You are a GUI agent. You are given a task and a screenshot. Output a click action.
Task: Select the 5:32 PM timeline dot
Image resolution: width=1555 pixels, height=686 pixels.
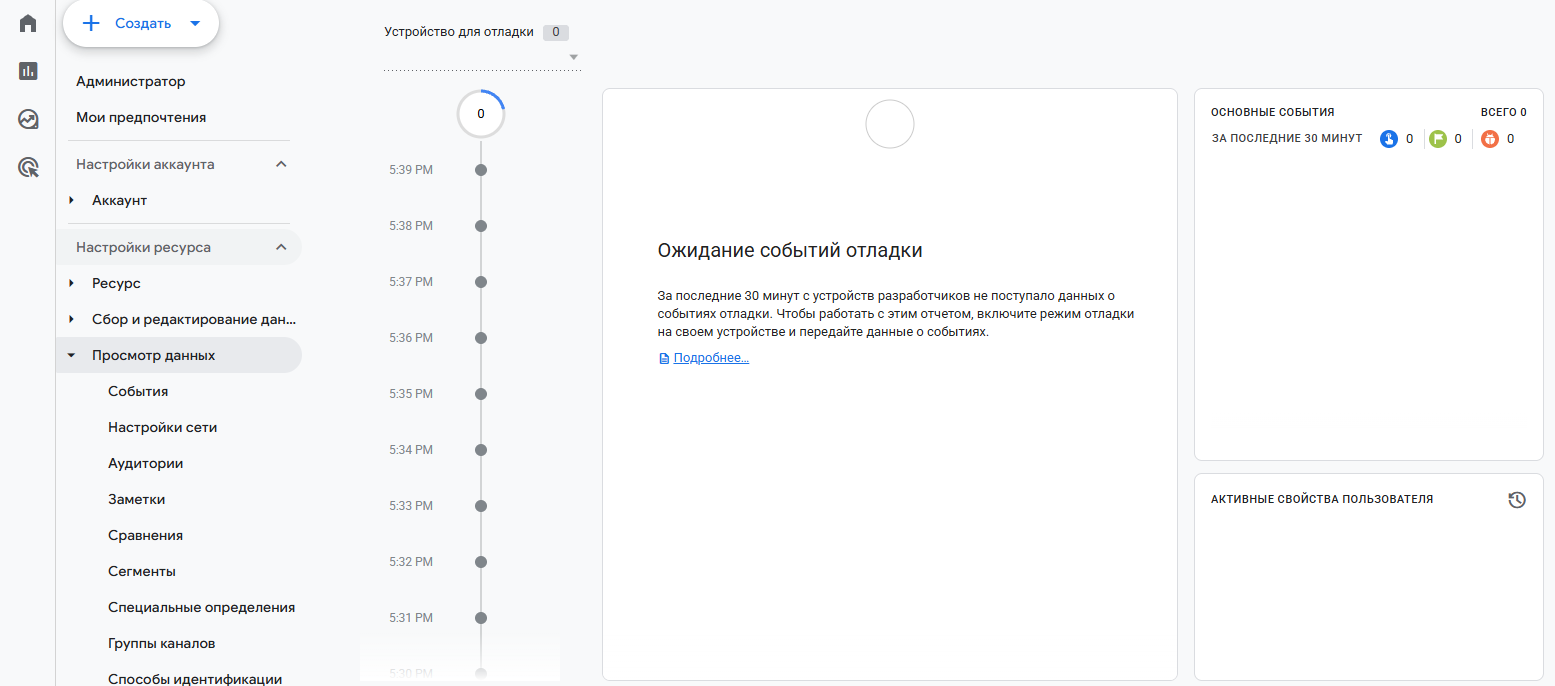(481, 562)
